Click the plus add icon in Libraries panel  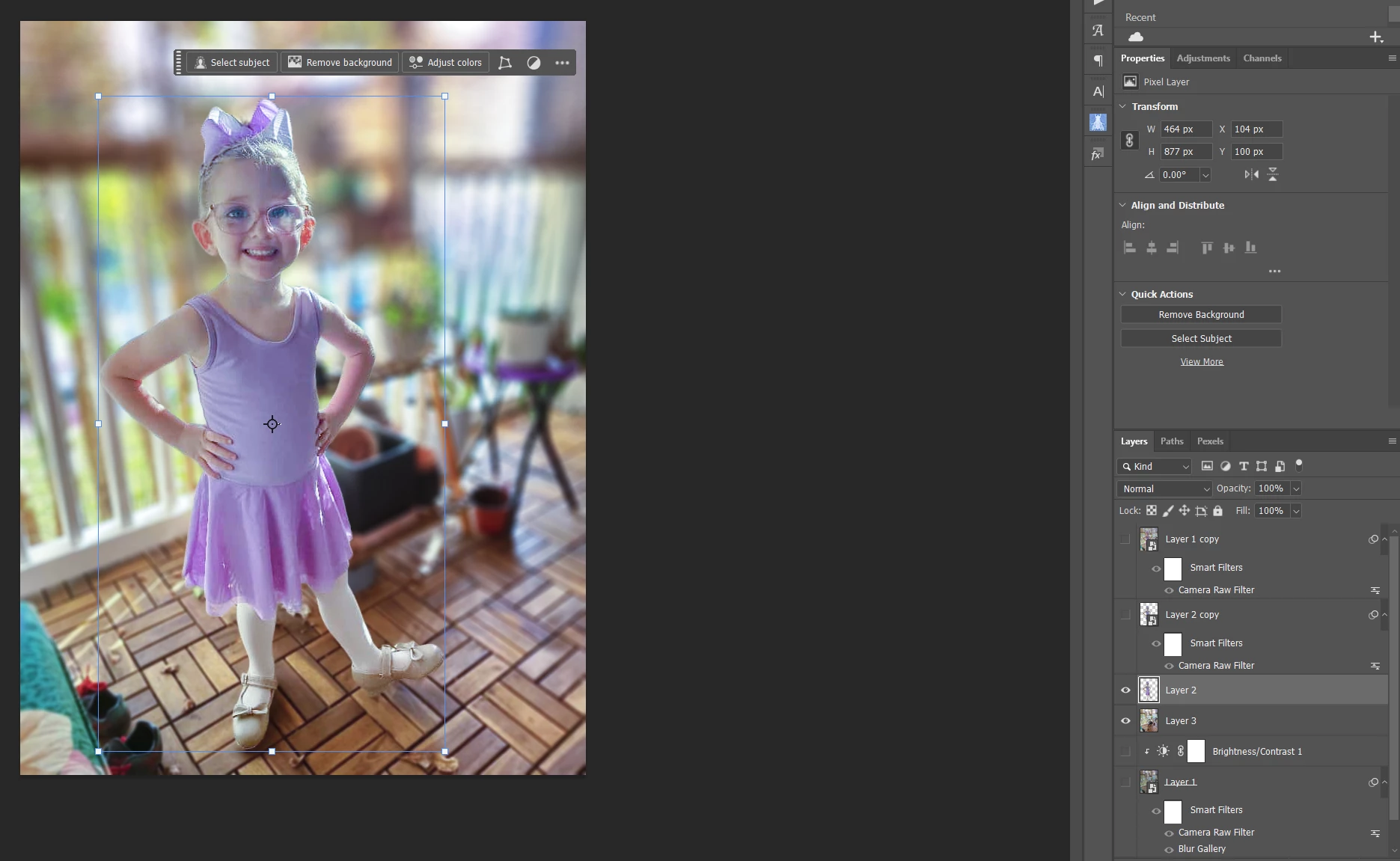(1375, 37)
